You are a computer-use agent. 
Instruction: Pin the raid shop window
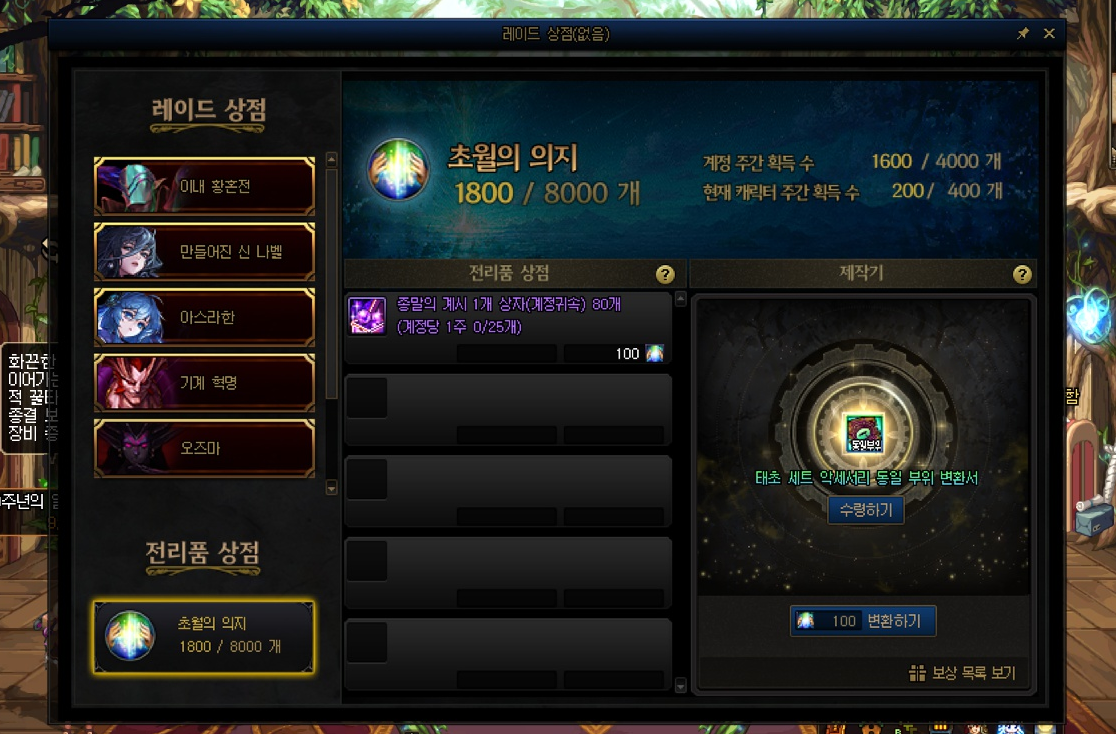[1023, 33]
